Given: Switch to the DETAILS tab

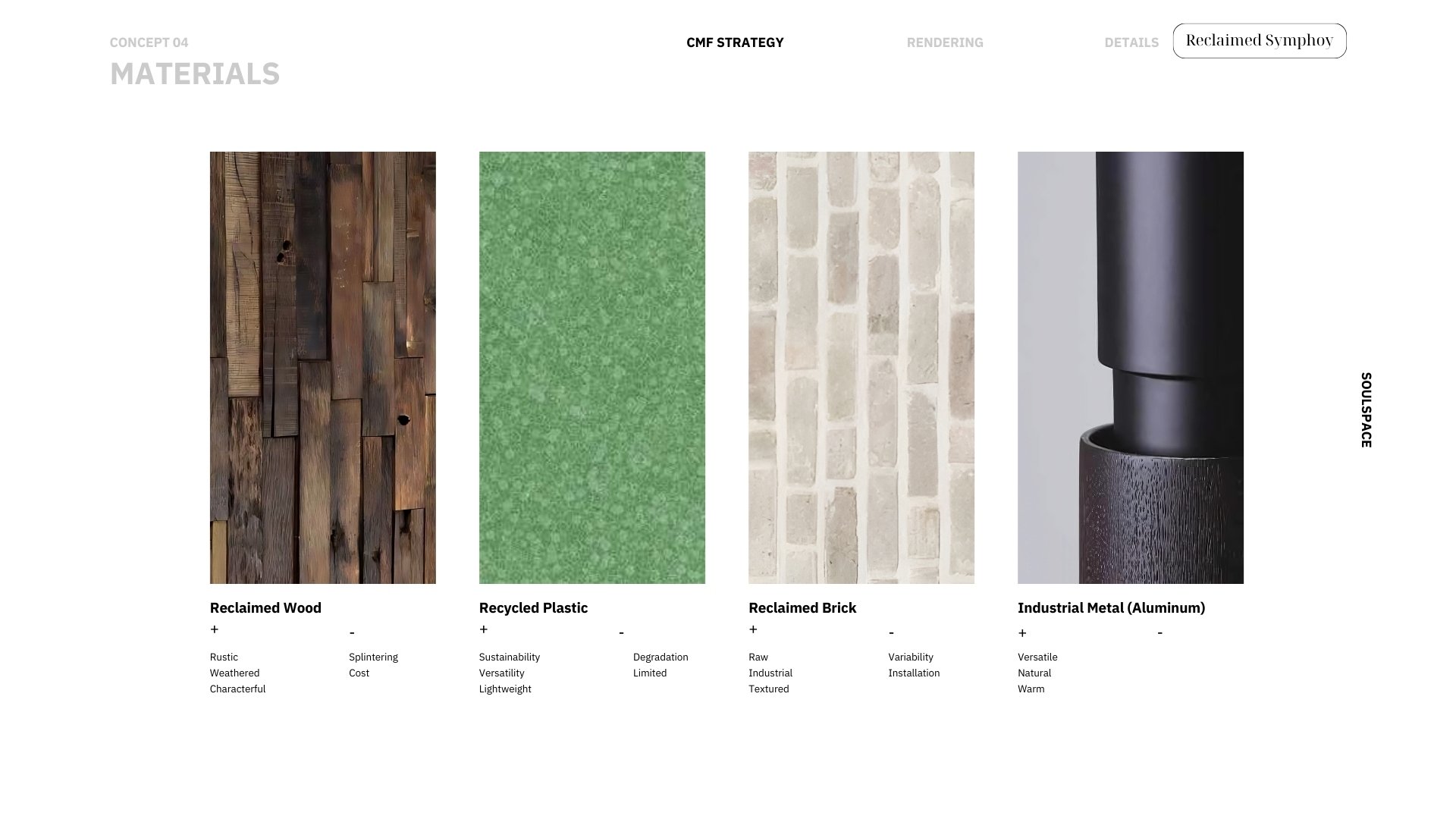Looking at the screenshot, I should [x=1131, y=42].
